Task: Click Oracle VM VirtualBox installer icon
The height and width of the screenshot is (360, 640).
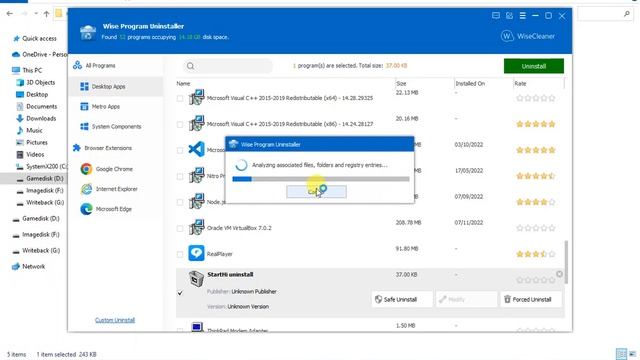Action: [196, 227]
